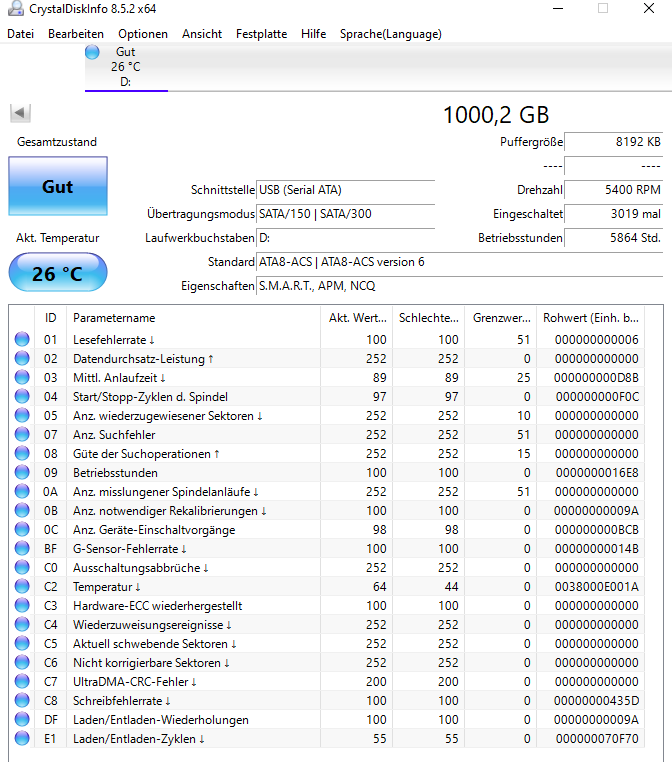
Task: Click the status orb for Nicht korrigierbare Sektoren
Action: (x=22, y=662)
